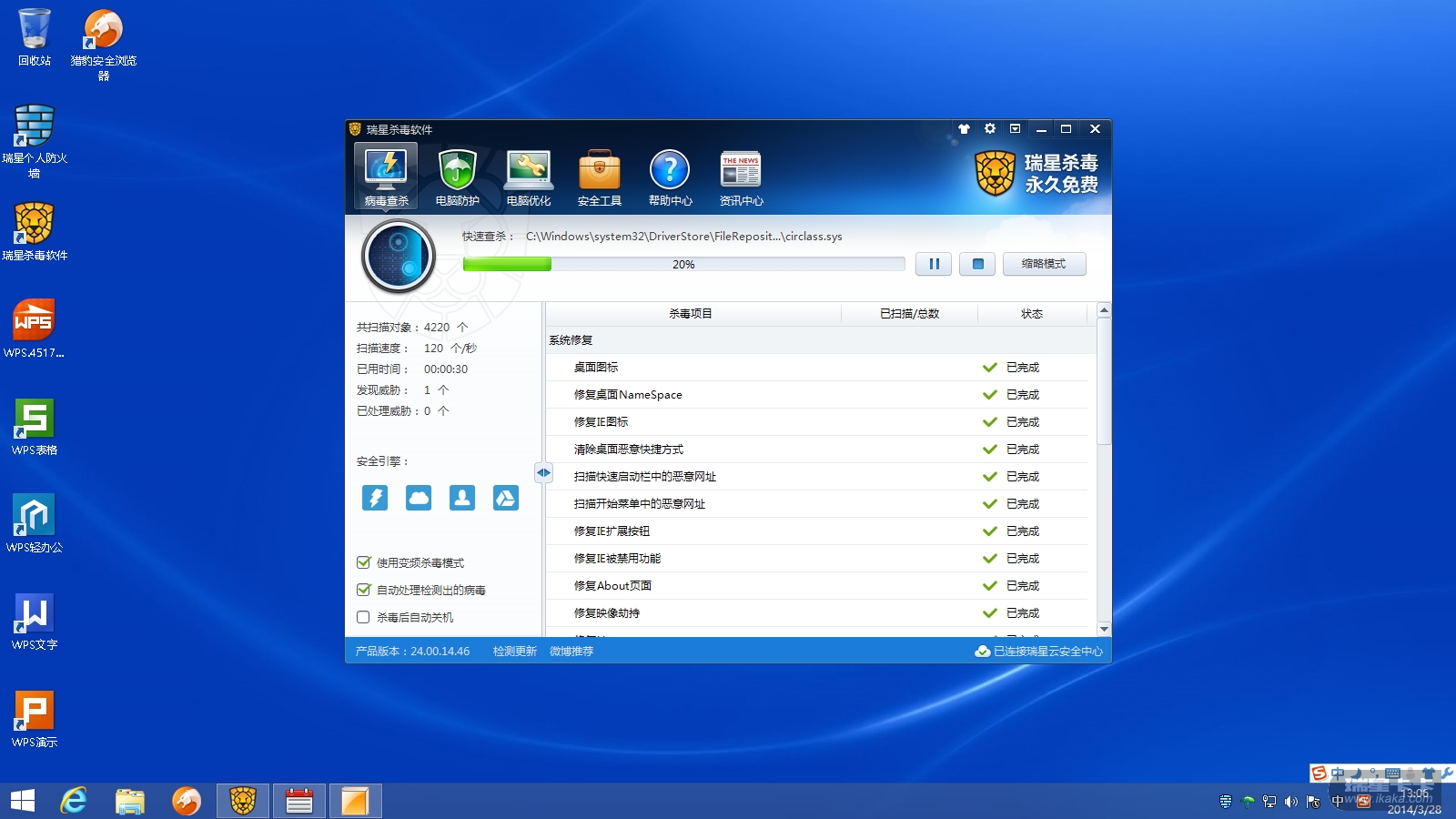
Task: Open the Cheetah browser taskbar icon
Action: 187,801
